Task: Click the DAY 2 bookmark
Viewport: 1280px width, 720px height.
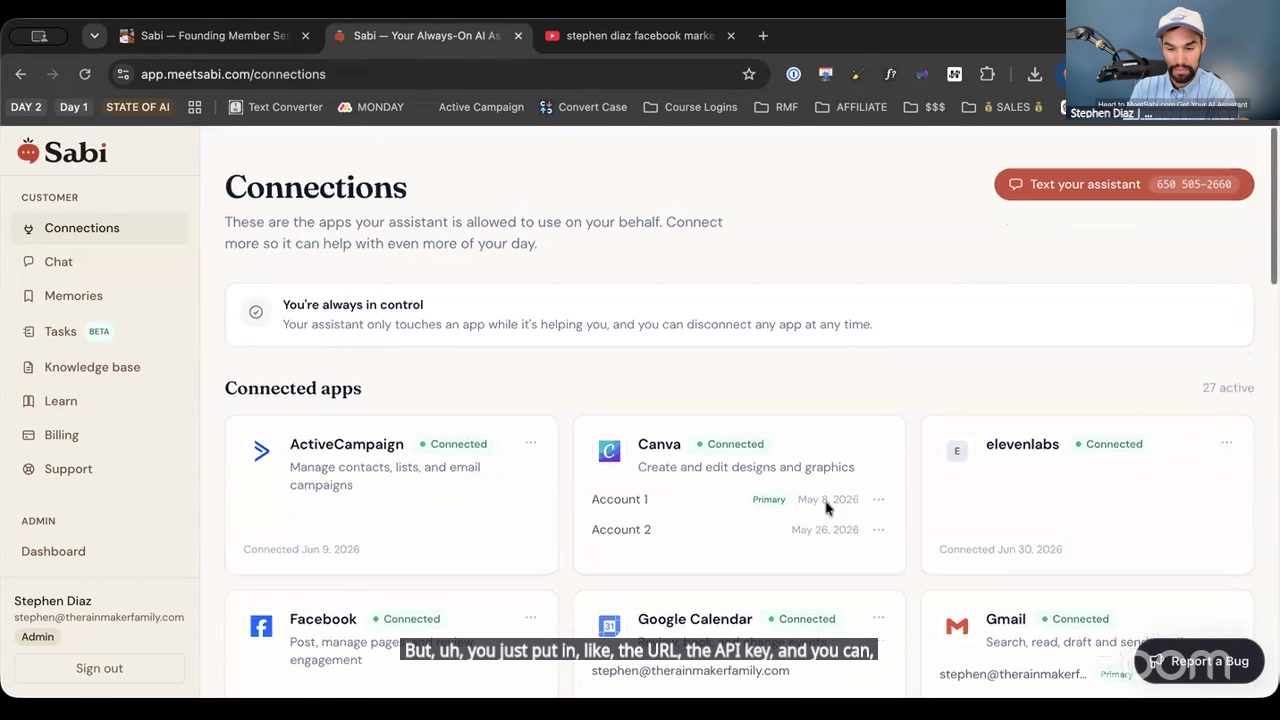Action: tap(26, 107)
